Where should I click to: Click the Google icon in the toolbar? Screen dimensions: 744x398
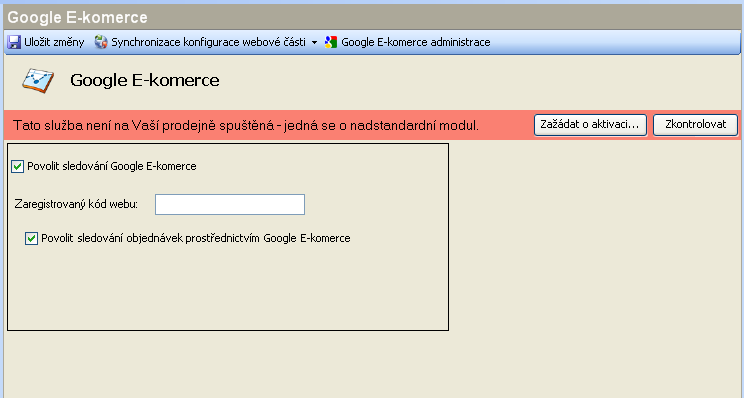pyautogui.click(x=331, y=42)
